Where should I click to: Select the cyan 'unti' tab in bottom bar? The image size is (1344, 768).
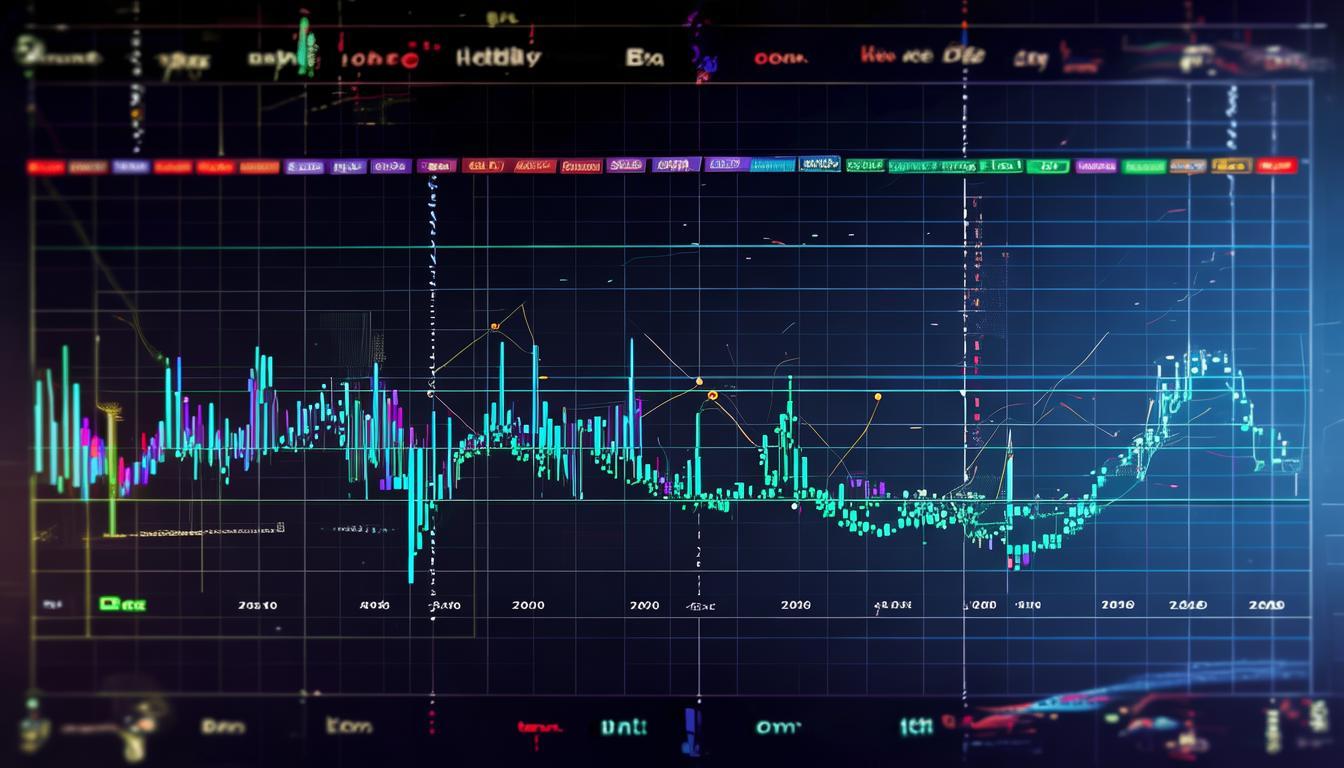tap(623, 727)
